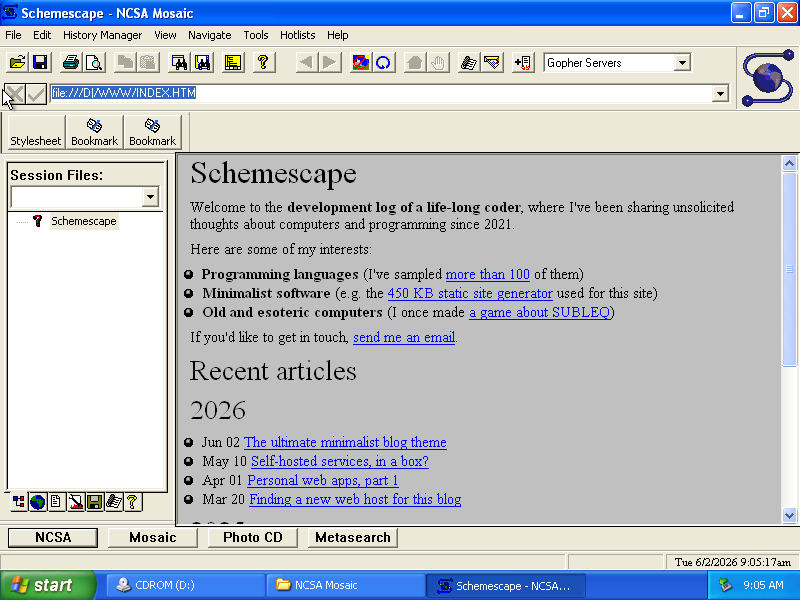Select Schemescape item in session tree
800x600 pixels.
[84, 221]
